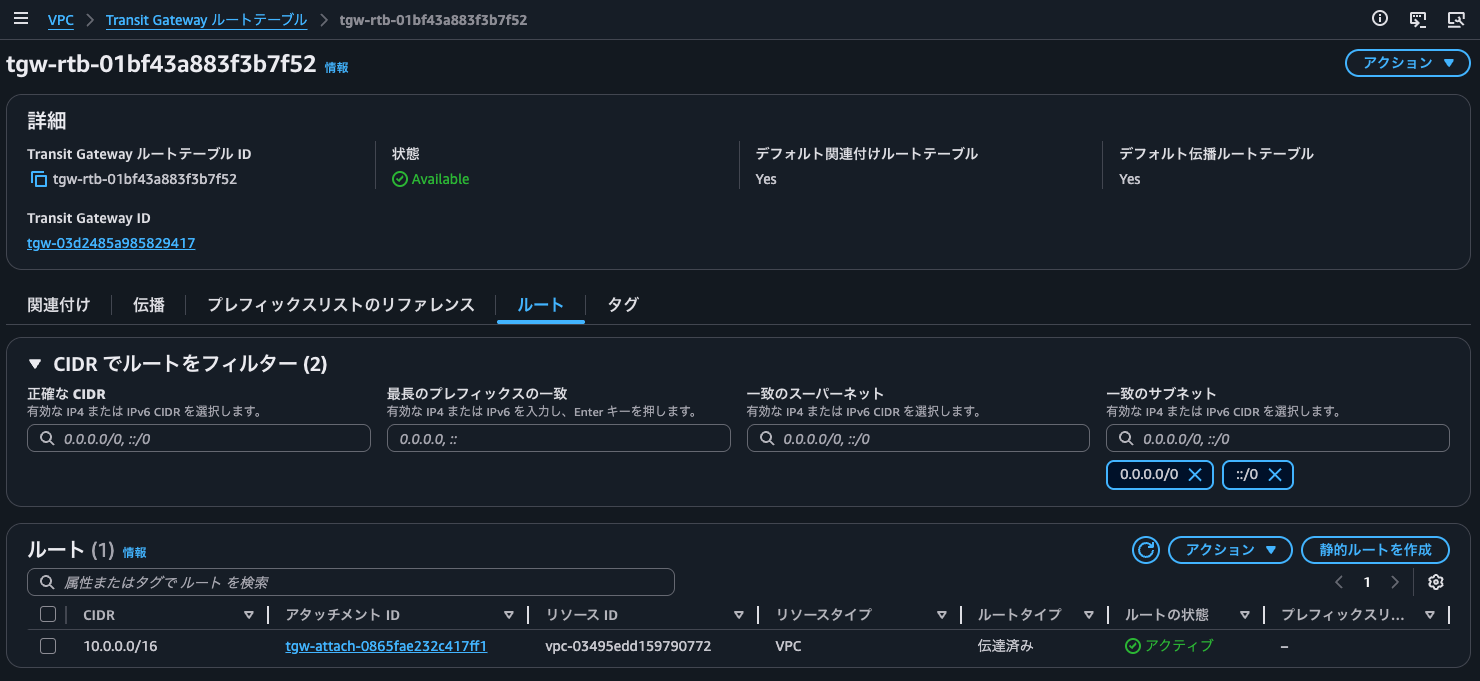Open the page-level アクション dropdown
The height and width of the screenshot is (681, 1480).
tap(1406, 62)
